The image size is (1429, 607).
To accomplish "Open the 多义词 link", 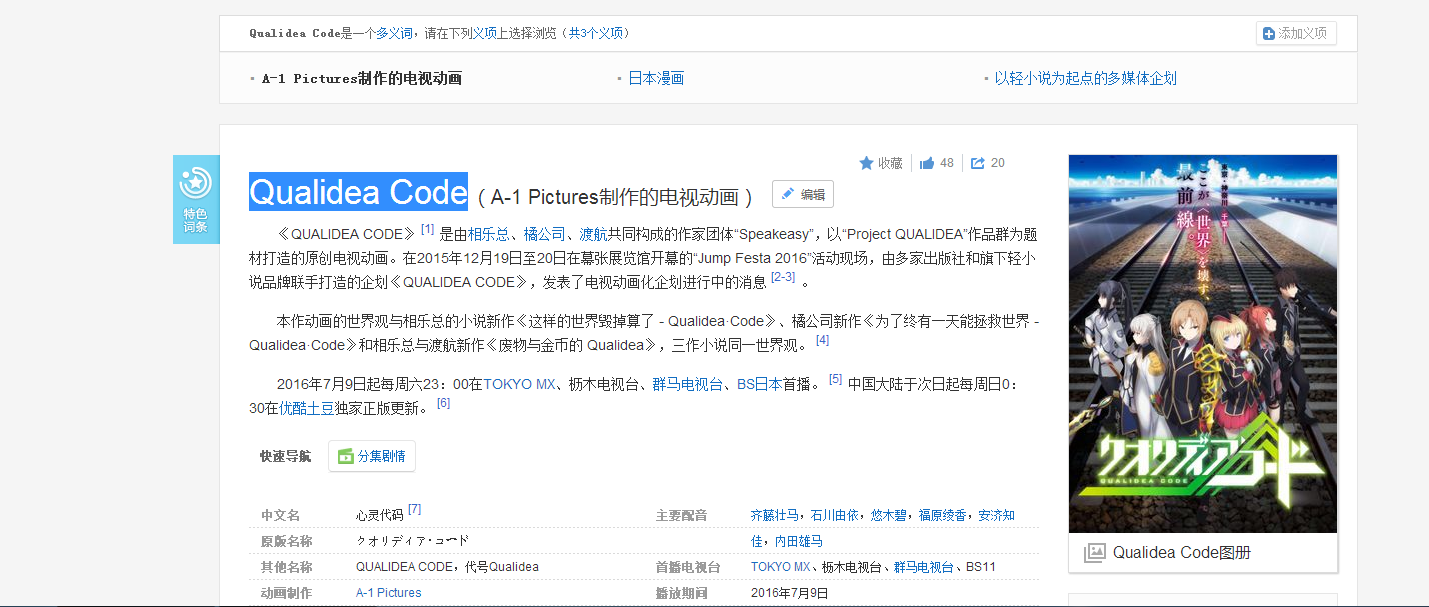I will click(394, 33).
